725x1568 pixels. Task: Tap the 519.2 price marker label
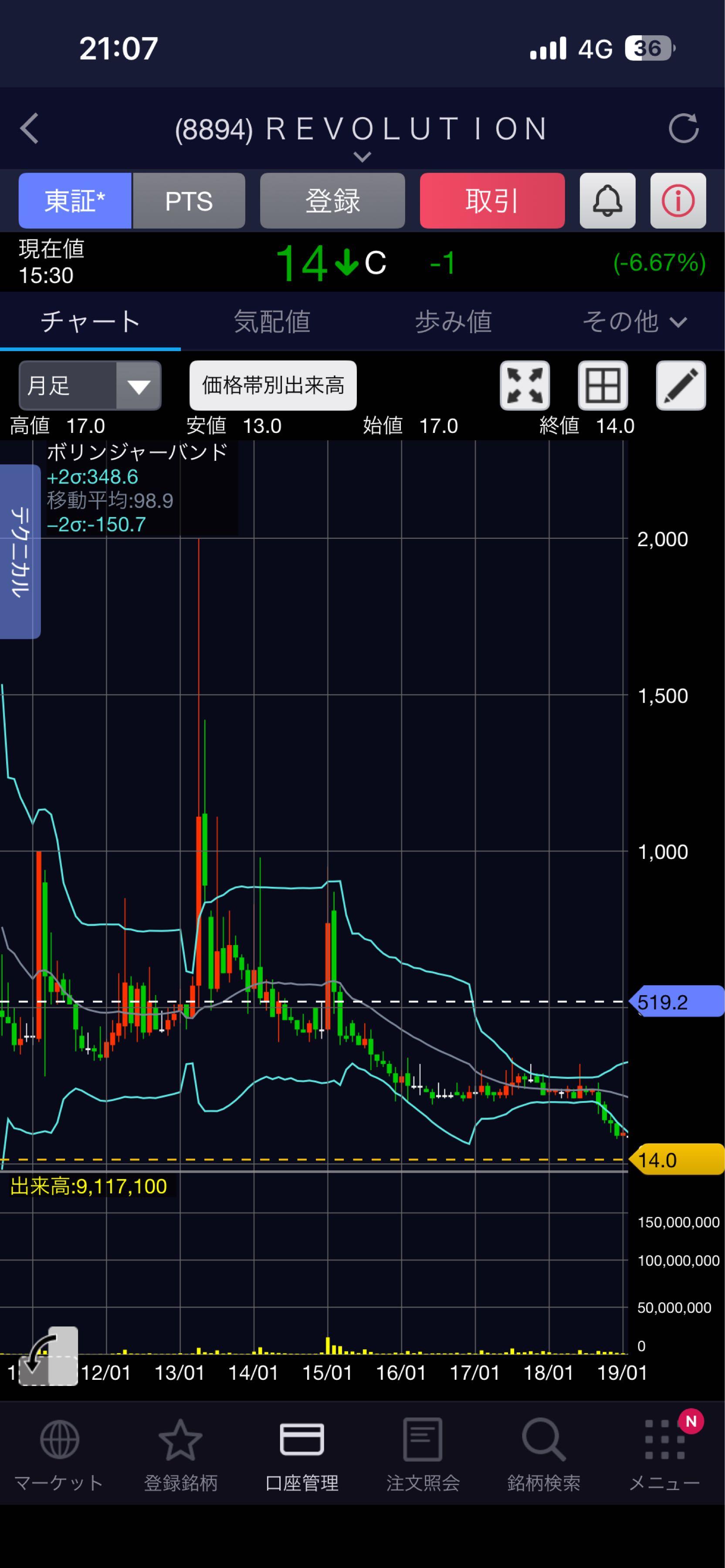click(676, 1002)
